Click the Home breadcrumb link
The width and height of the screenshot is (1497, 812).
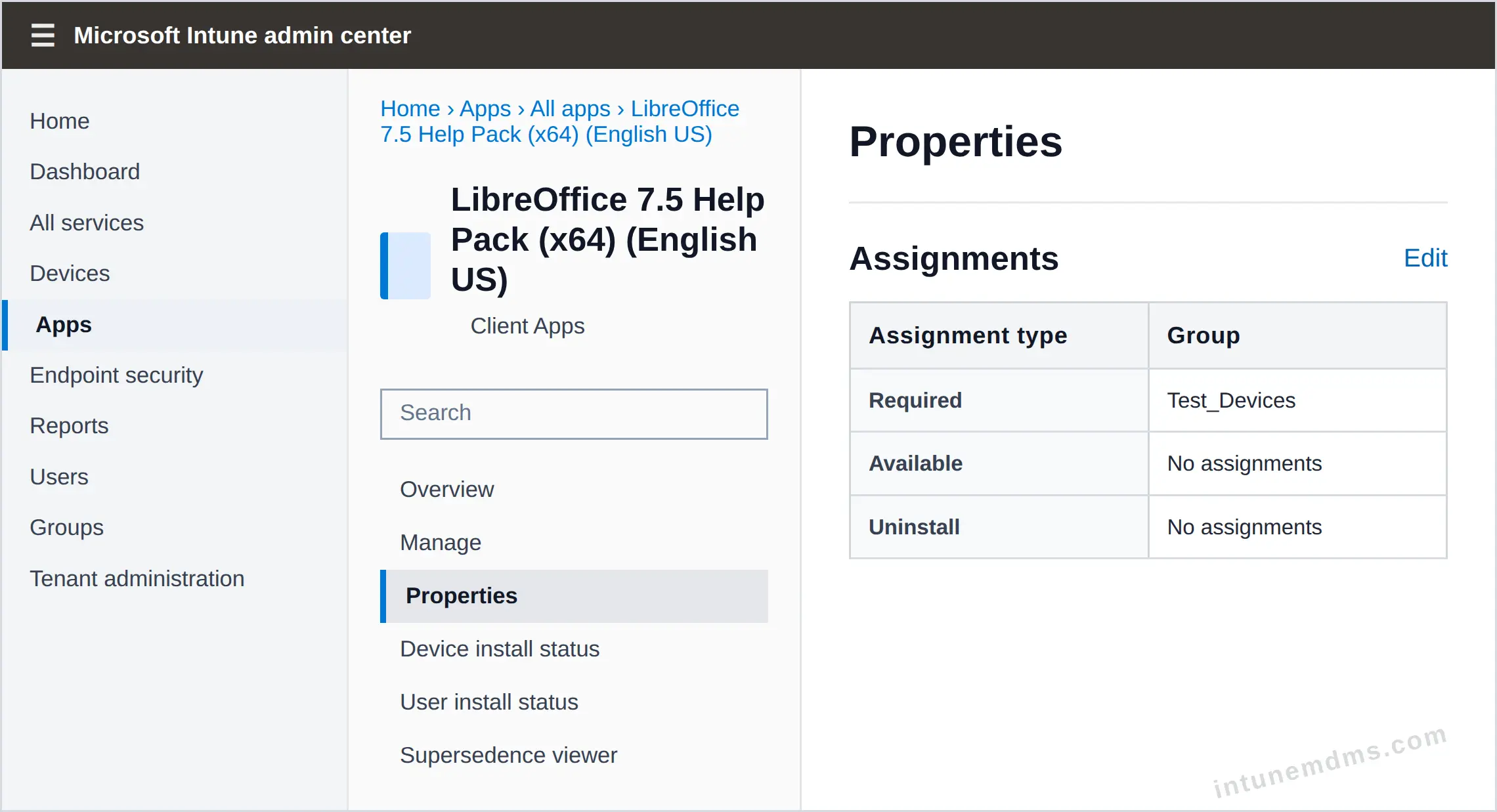pos(410,108)
